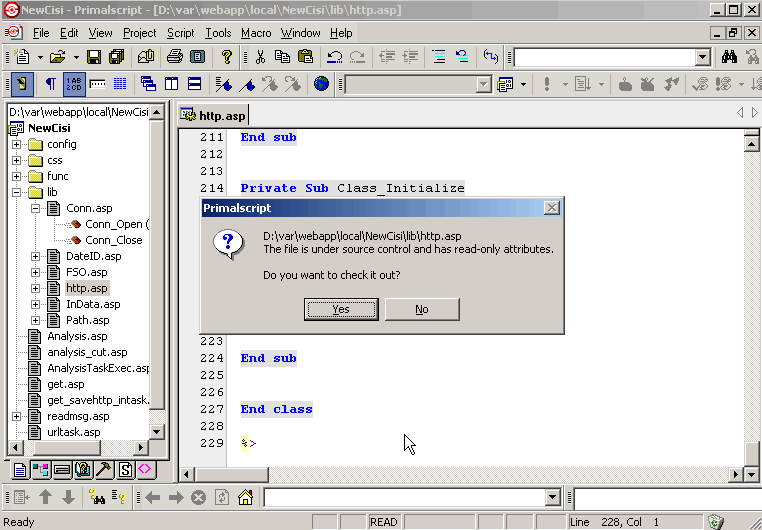Click the Find binoculars icon
The image size is (762, 530).
[x=729, y=57]
